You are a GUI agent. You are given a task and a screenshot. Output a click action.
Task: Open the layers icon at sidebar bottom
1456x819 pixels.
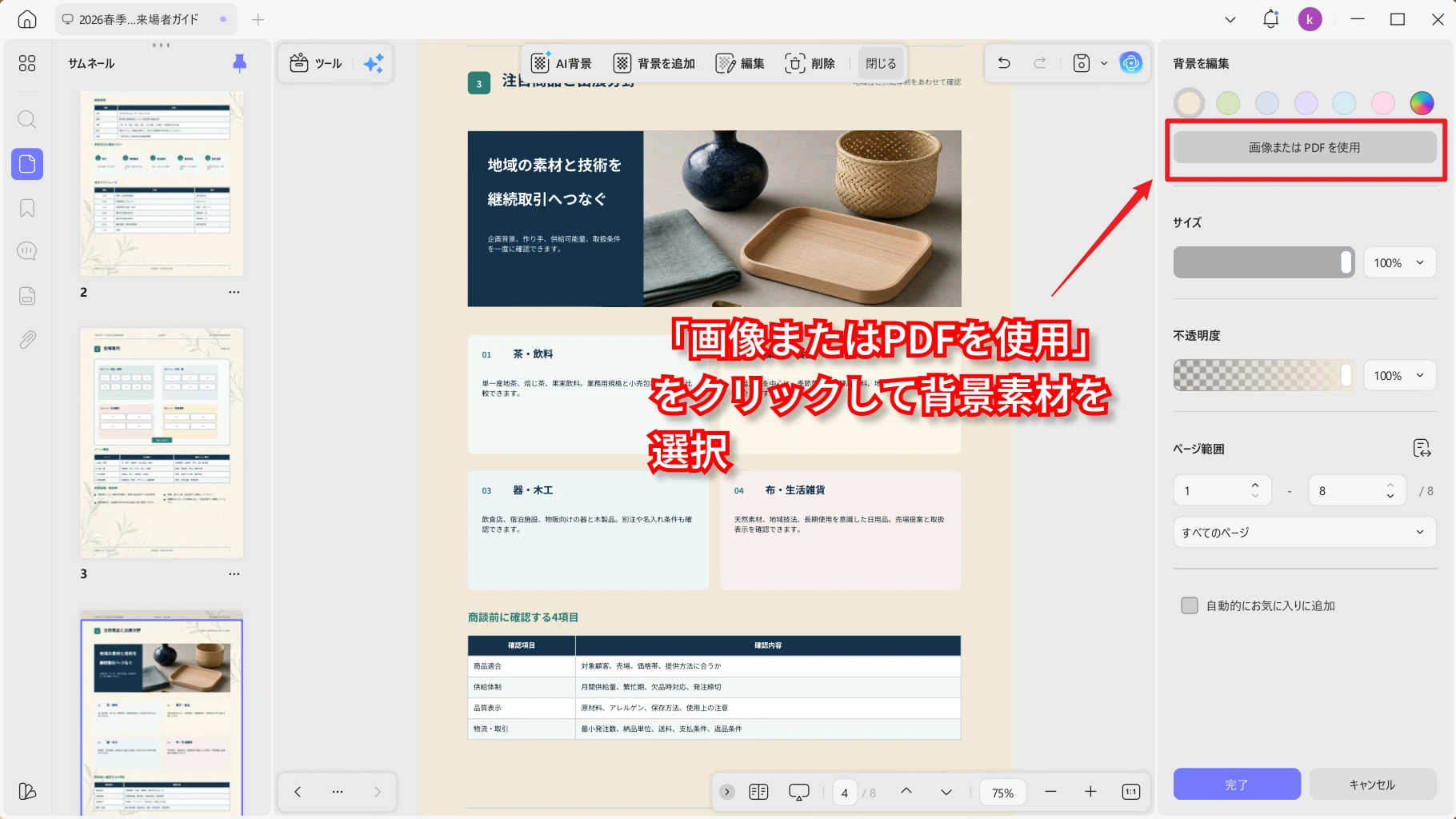(x=27, y=791)
